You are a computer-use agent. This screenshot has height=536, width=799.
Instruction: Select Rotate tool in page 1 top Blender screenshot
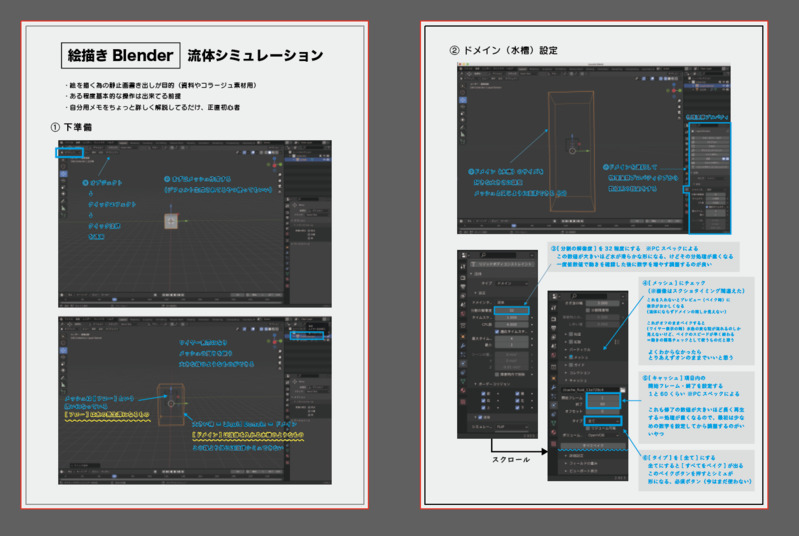coord(63,180)
